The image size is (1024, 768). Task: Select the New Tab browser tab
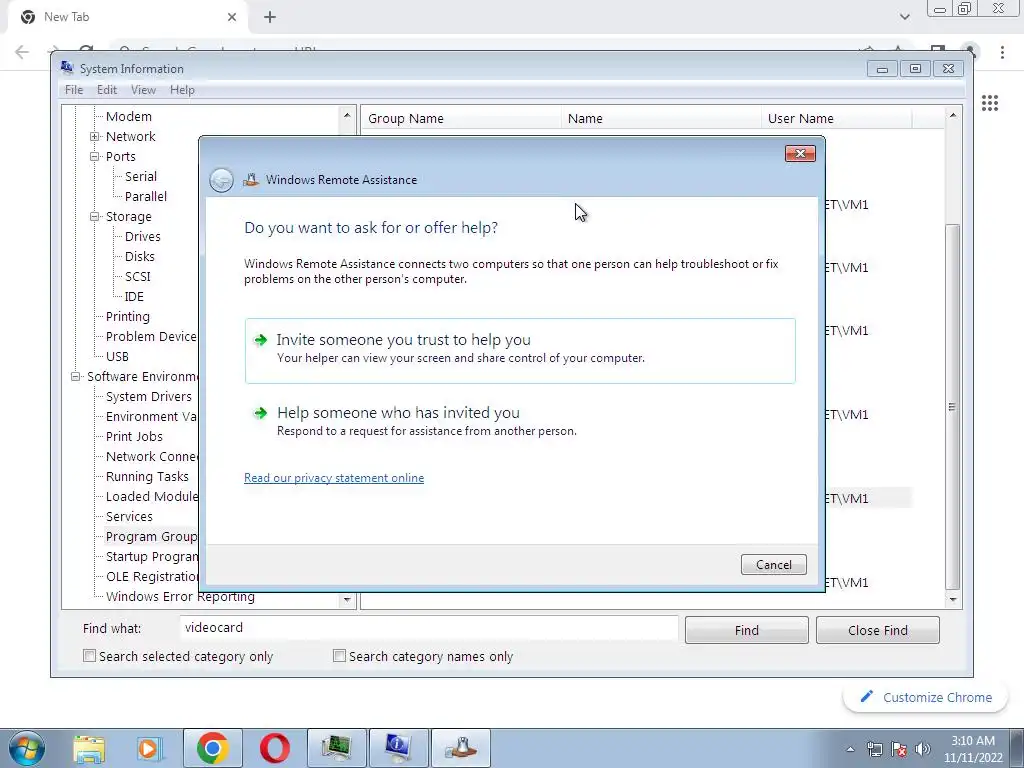pyautogui.click(x=127, y=18)
